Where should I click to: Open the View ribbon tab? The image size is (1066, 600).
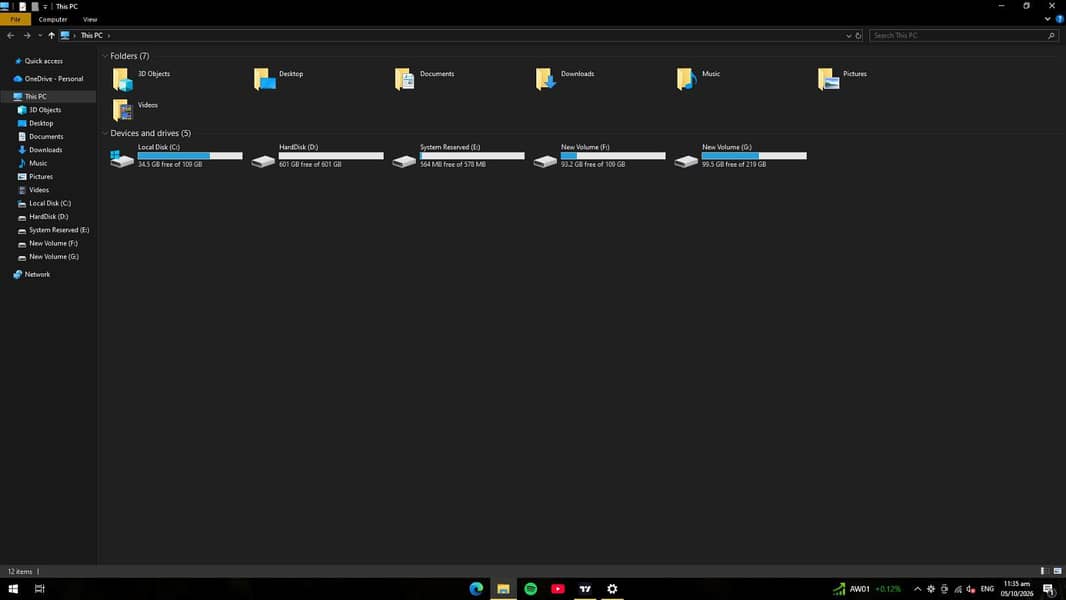90,20
